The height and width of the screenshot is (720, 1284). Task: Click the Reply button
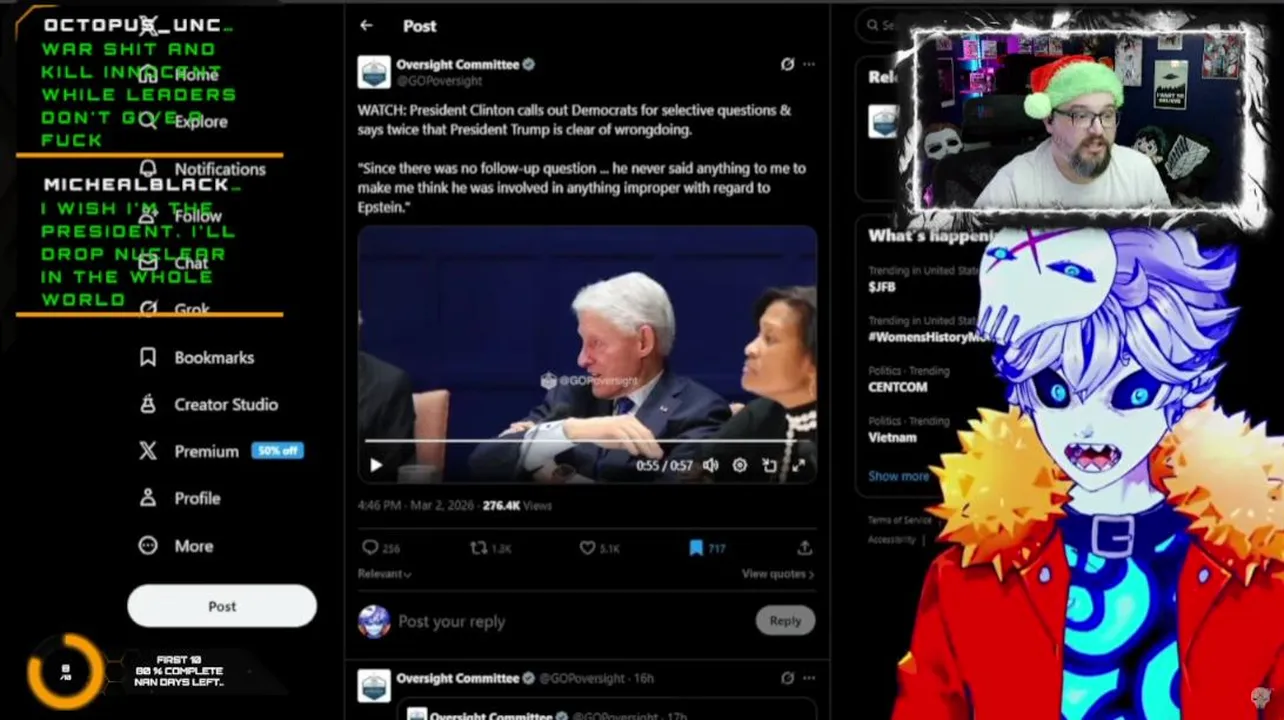coord(785,621)
